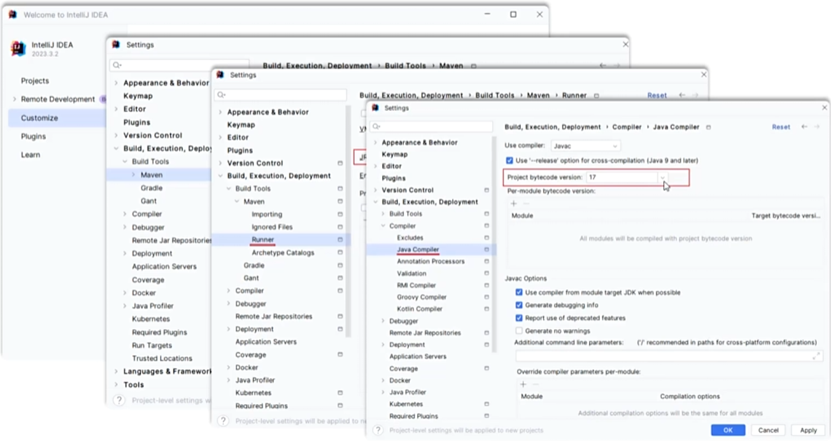Image resolution: width=831 pixels, height=441 pixels.
Task: Collapse Compiler node in front Settings tree
Action: [383, 226]
